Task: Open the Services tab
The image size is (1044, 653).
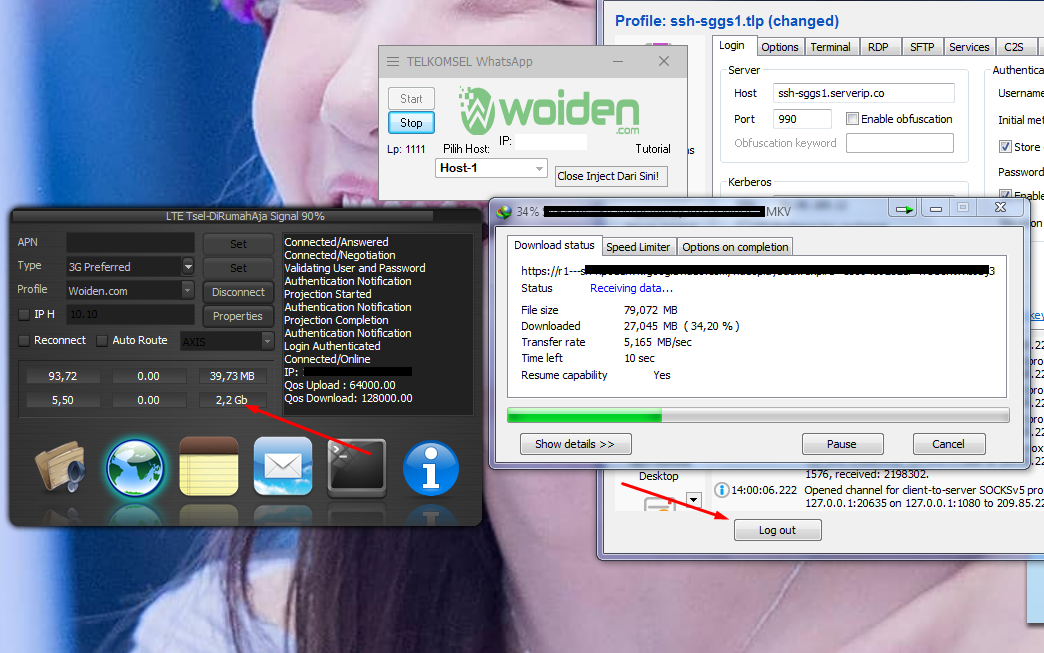Action: [969, 47]
